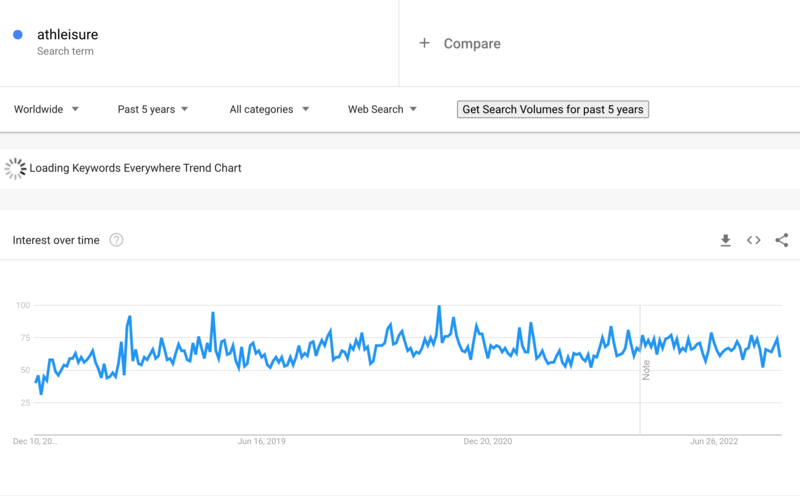Click the Dec 20, 2020 axis label
Screen dimensions: 800x496
488,441
